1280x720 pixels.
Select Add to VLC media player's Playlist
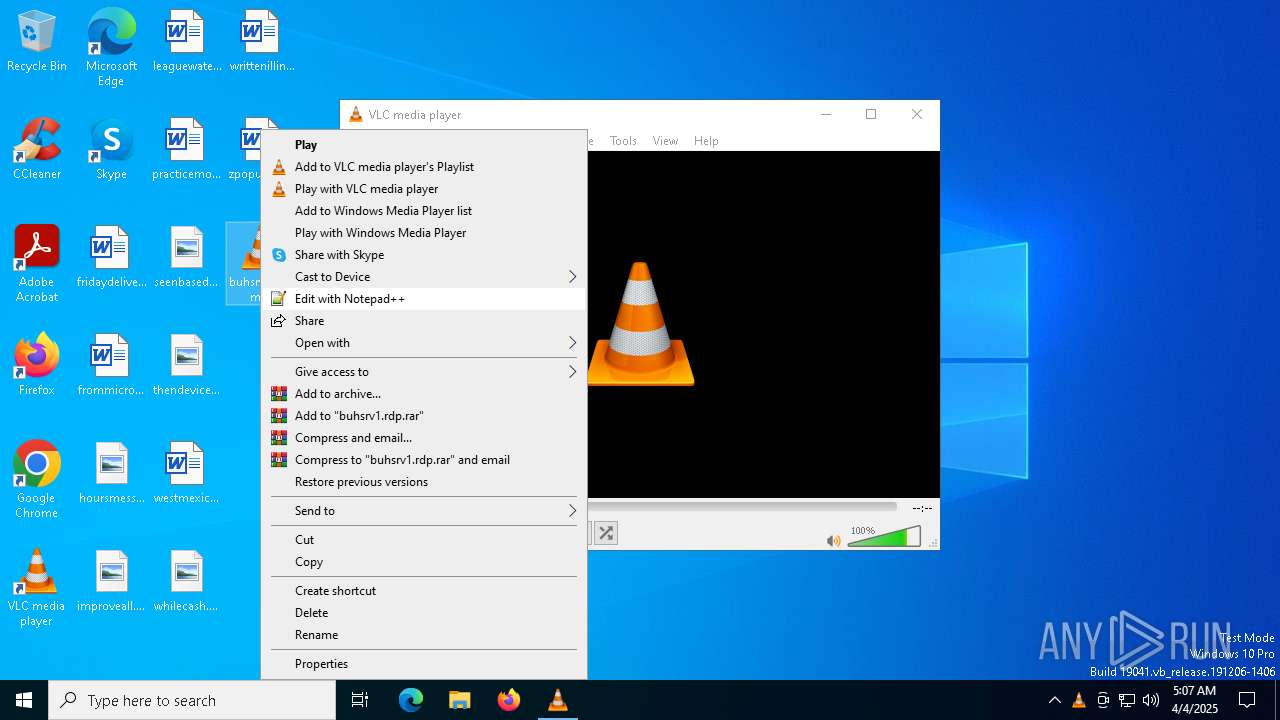[x=424, y=167]
